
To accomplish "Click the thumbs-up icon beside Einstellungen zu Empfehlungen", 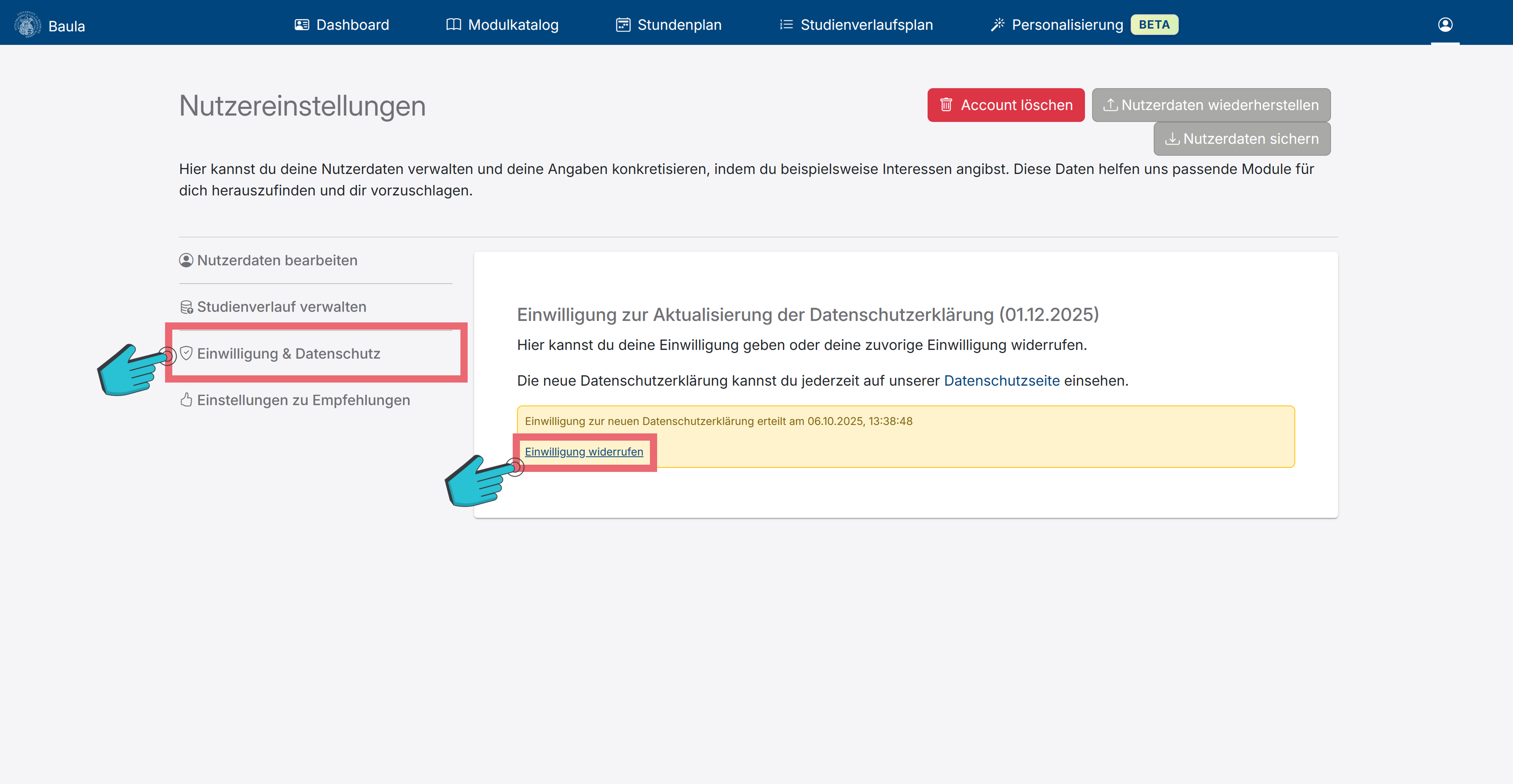I will [186, 399].
